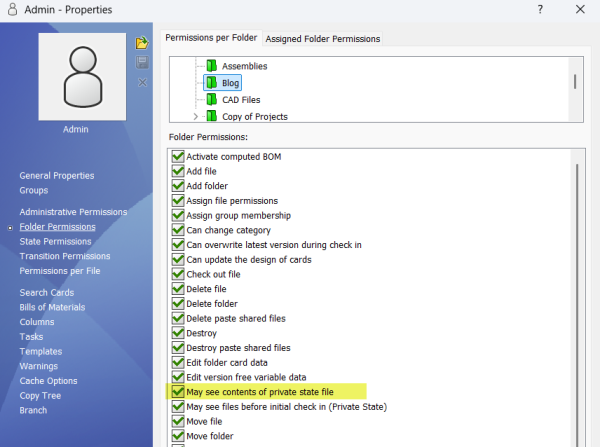Toggle the Add folder permission

point(178,186)
